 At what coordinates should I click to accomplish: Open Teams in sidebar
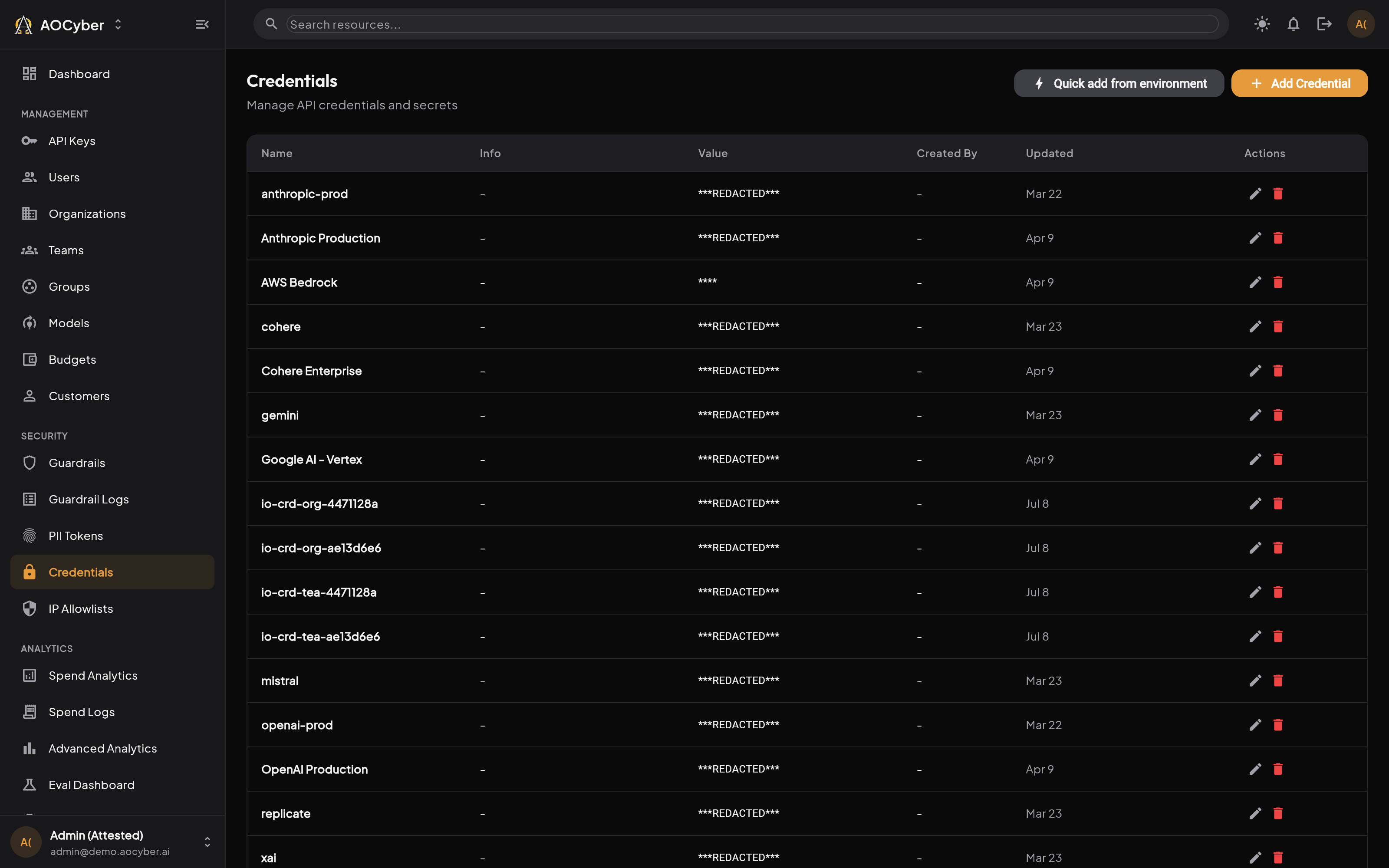[112, 250]
